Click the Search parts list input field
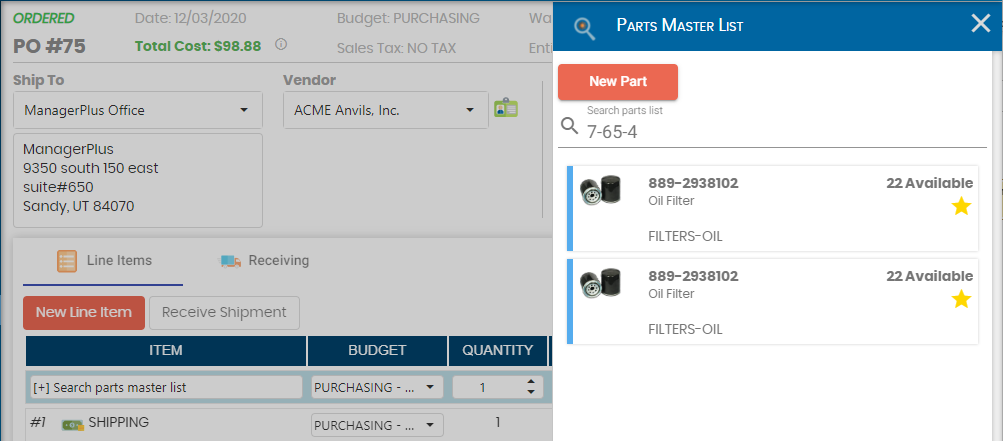 780,131
